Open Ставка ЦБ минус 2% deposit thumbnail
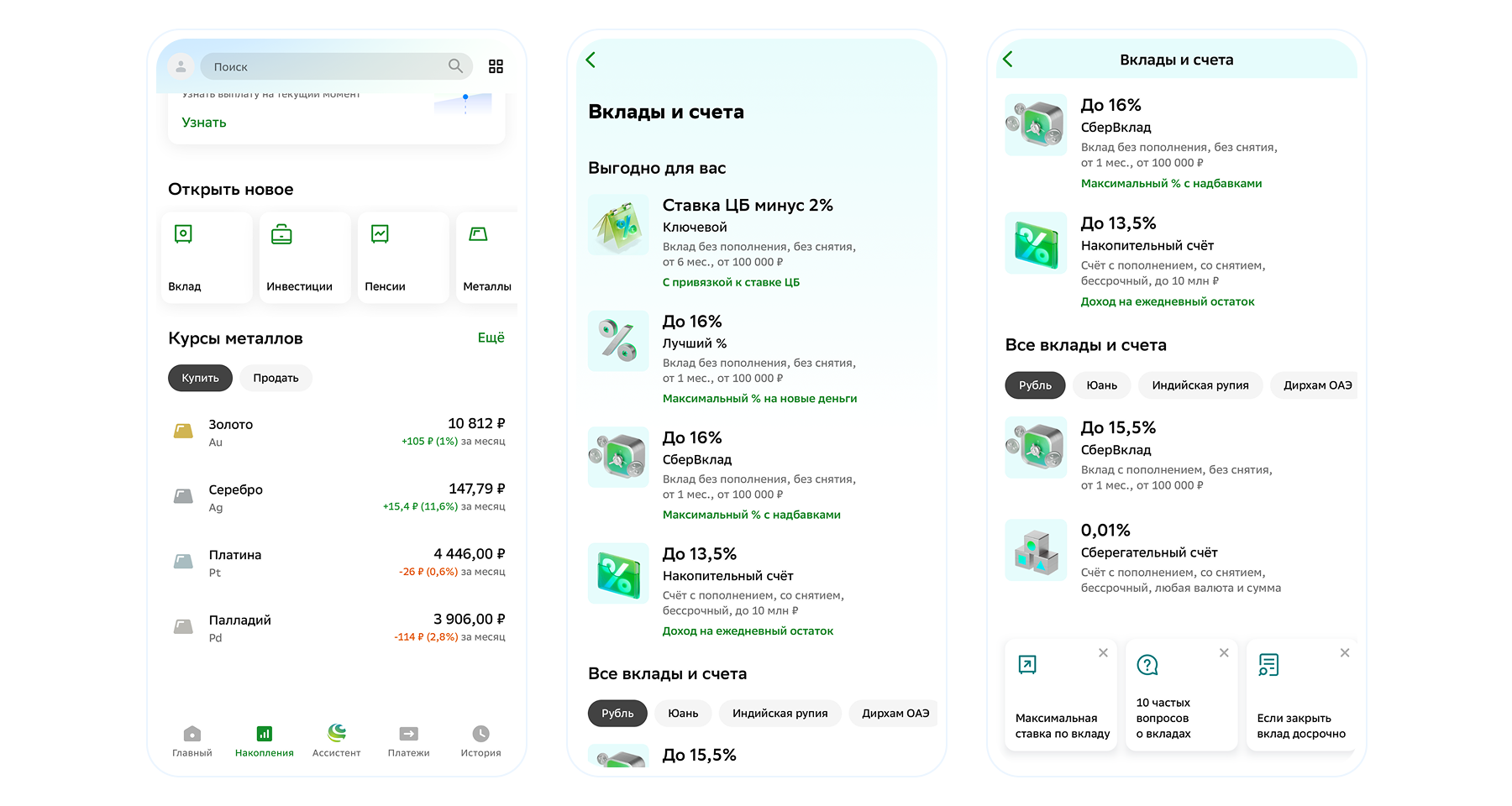 click(x=618, y=225)
